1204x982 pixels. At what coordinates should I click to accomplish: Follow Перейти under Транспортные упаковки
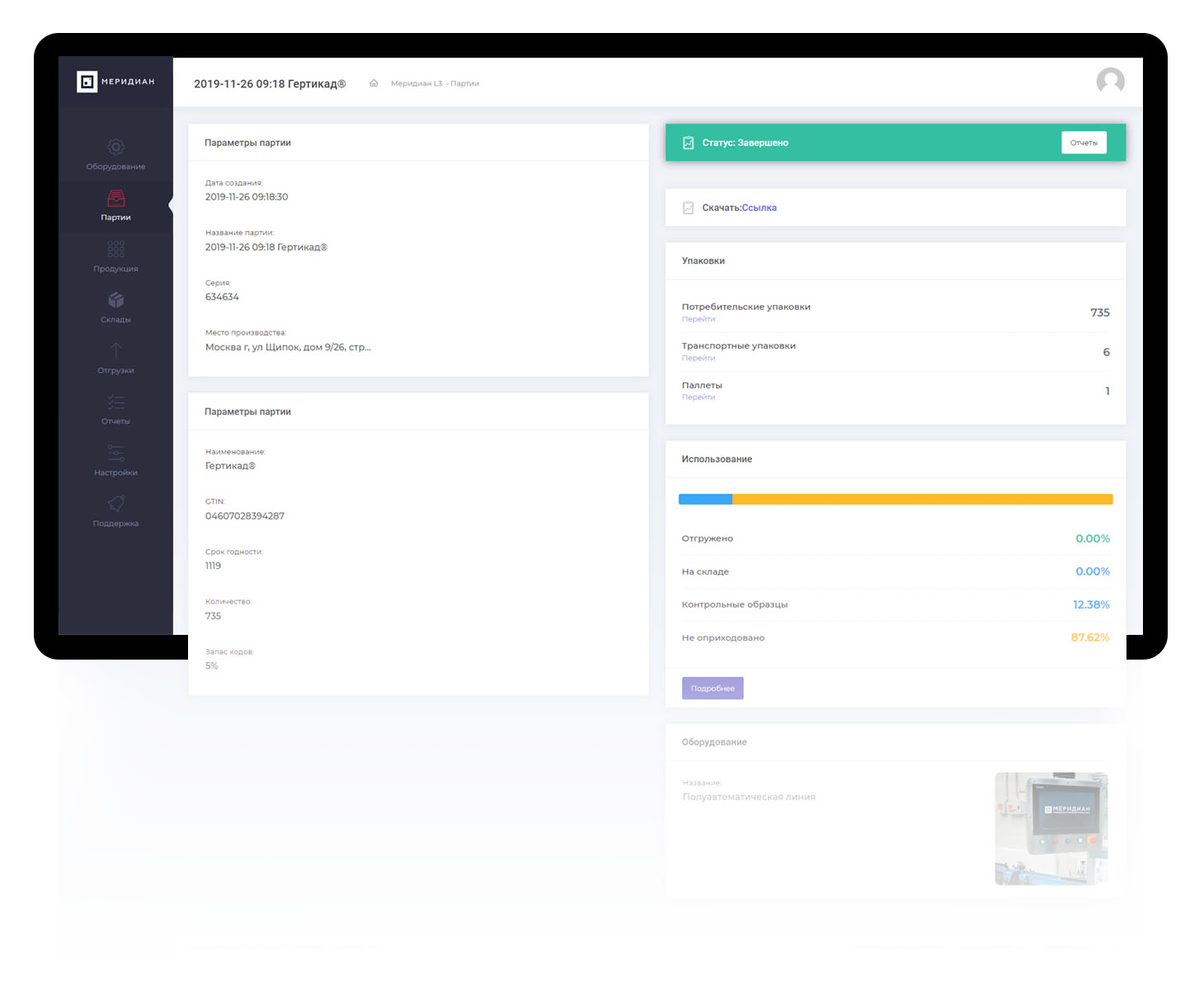(698, 358)
